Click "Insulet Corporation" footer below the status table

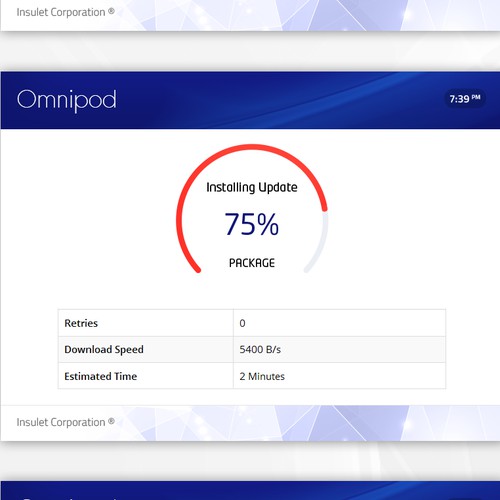click(66, 422)
